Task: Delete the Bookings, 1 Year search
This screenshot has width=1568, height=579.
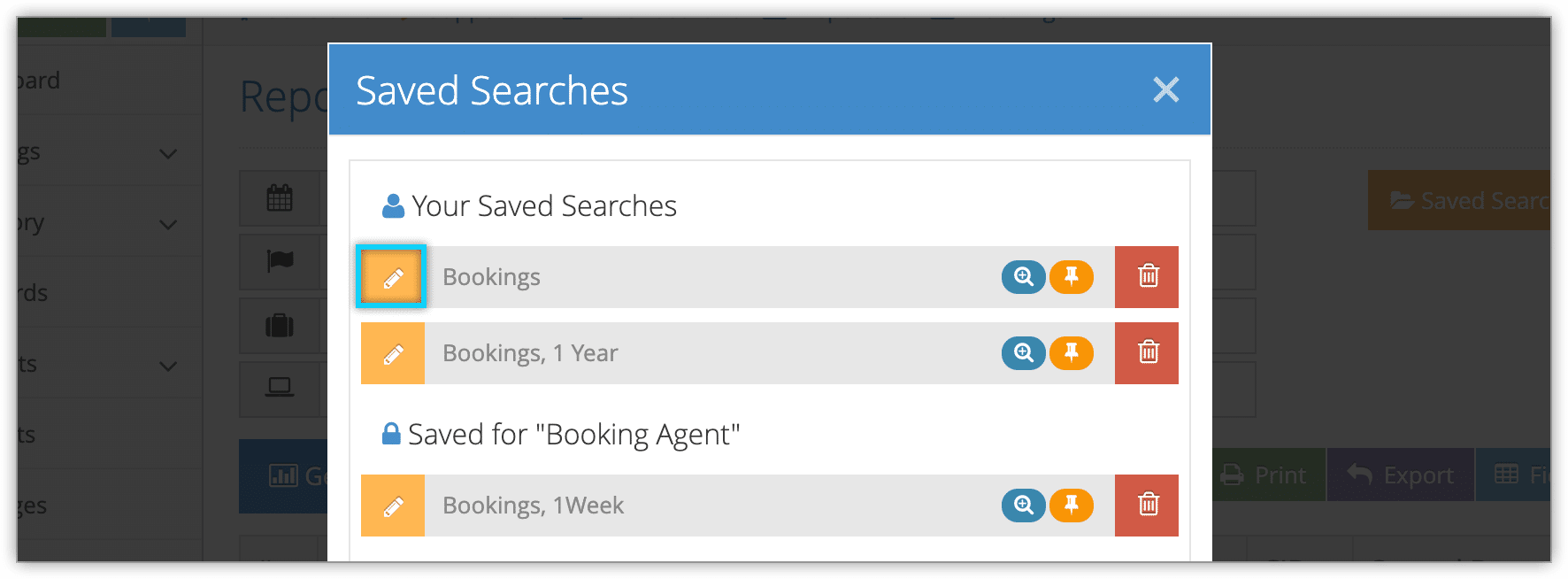Action: (1147, 353)
